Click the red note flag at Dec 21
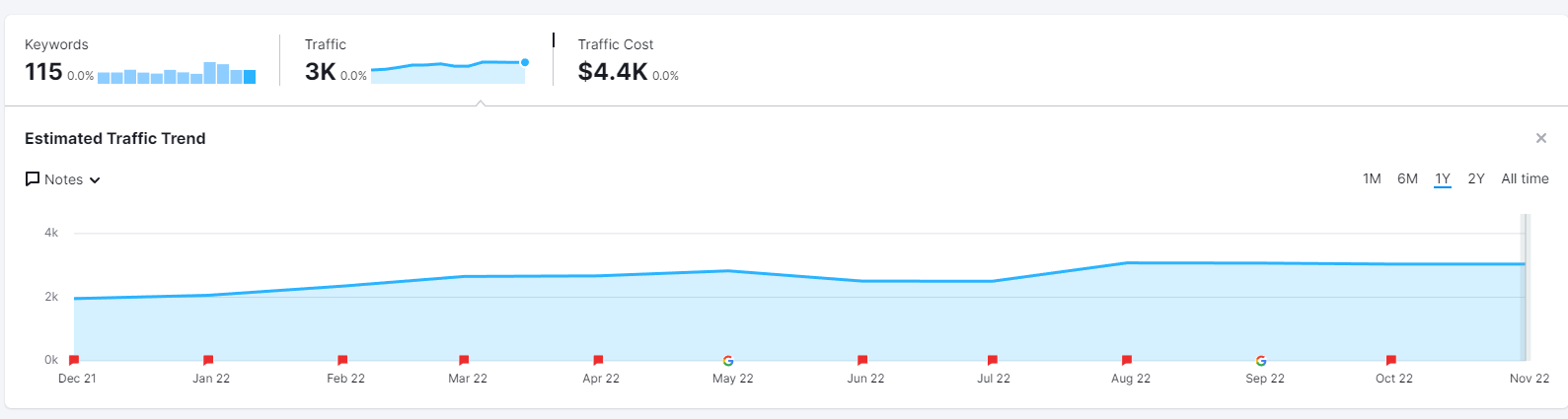Screen dimensions: 1568x419 [x=74, y=360]
